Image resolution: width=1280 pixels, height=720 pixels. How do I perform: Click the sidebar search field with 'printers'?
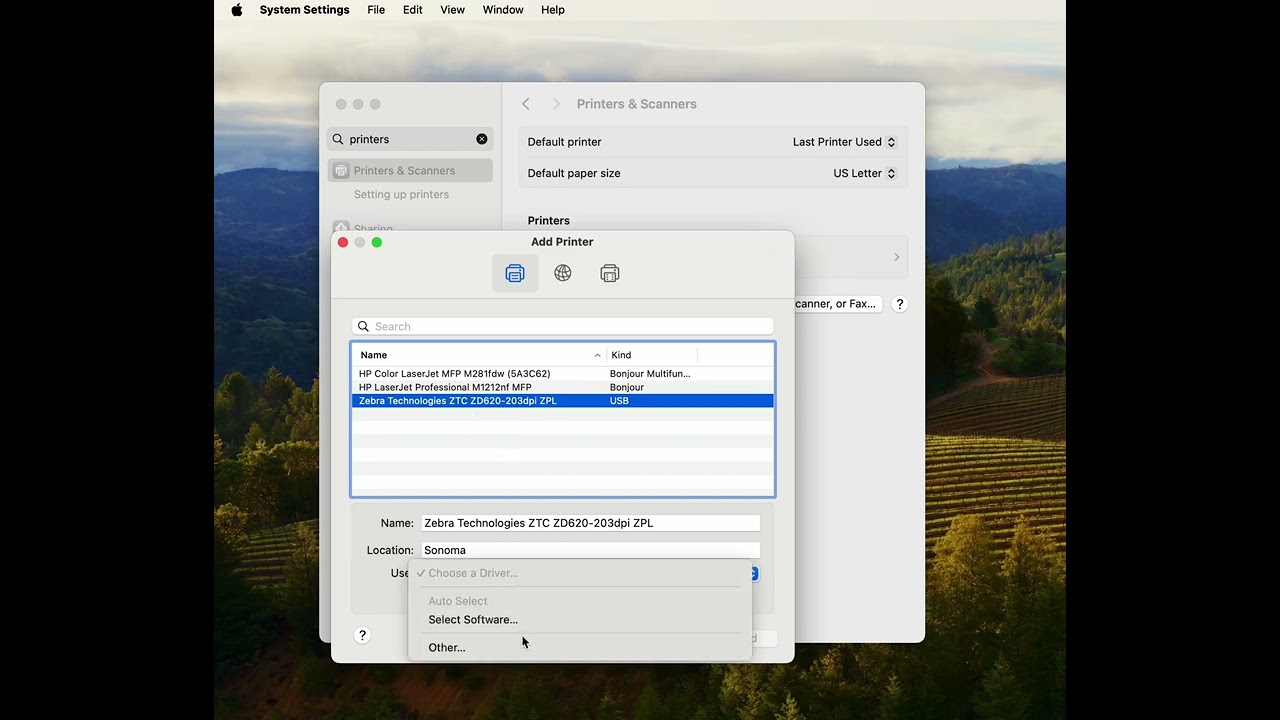[x=410, y=139]
